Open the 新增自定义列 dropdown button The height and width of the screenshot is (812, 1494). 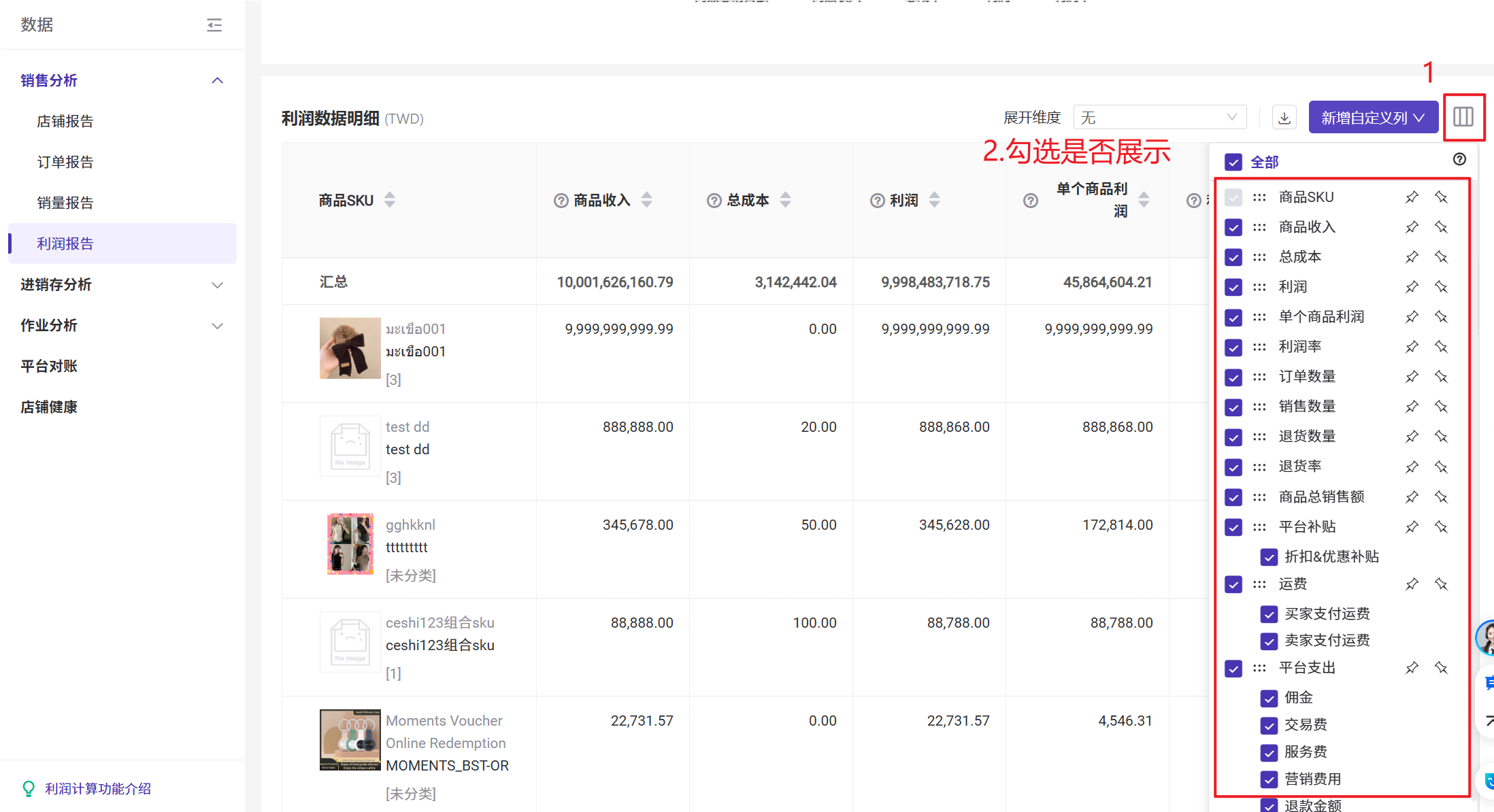1372,118
